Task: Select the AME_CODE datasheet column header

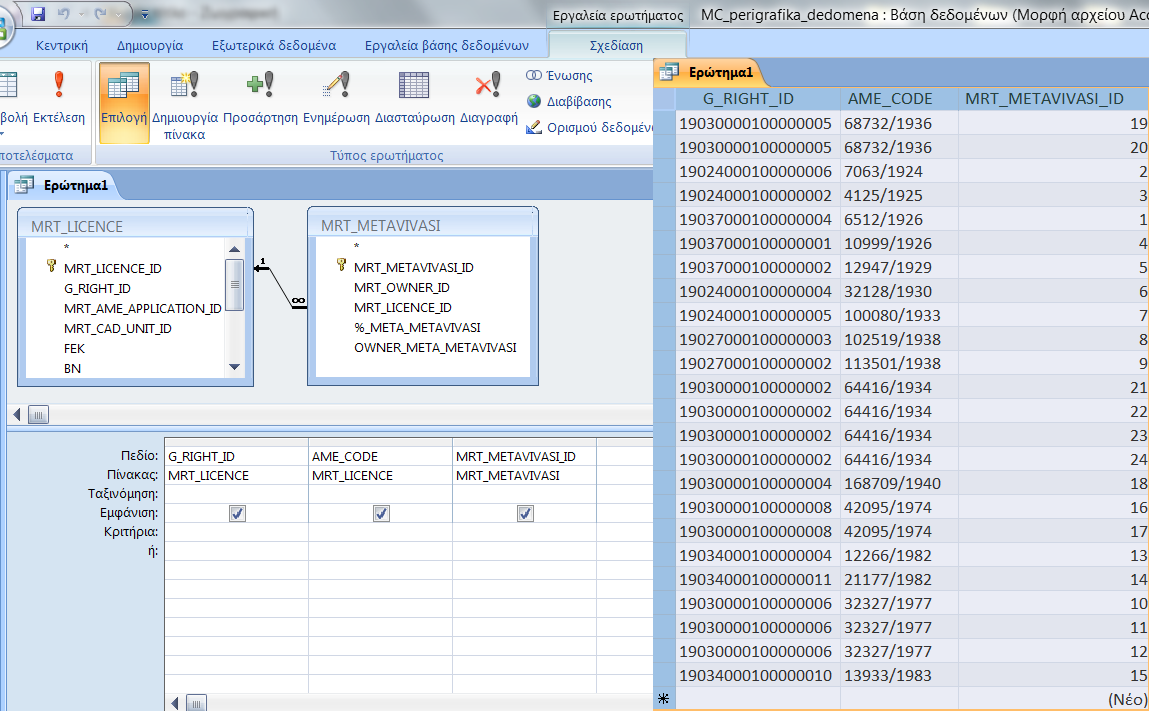Action: point(898,99)
